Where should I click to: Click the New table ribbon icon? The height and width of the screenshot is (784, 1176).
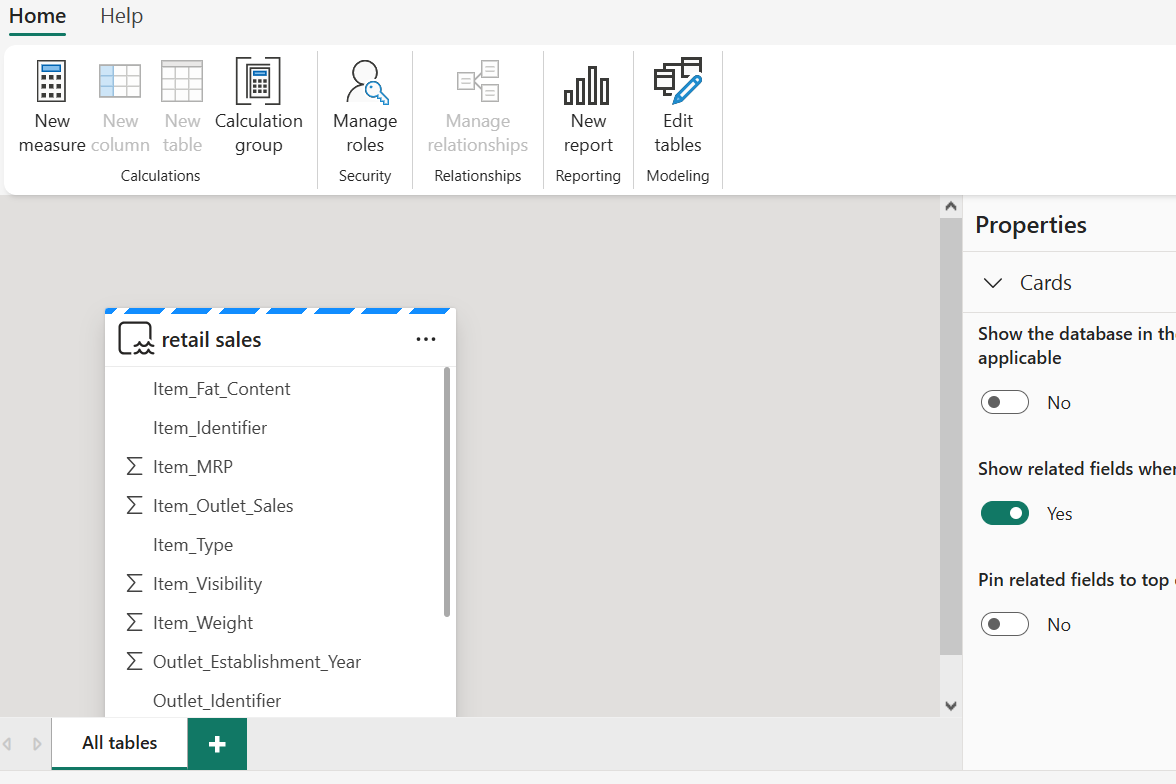182,81
